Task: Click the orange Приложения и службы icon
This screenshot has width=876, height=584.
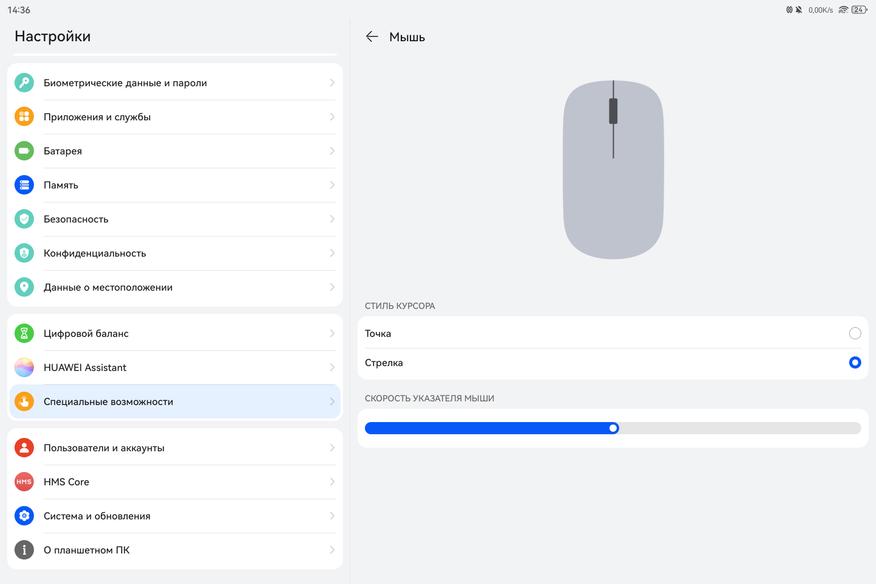Action: 24,117
